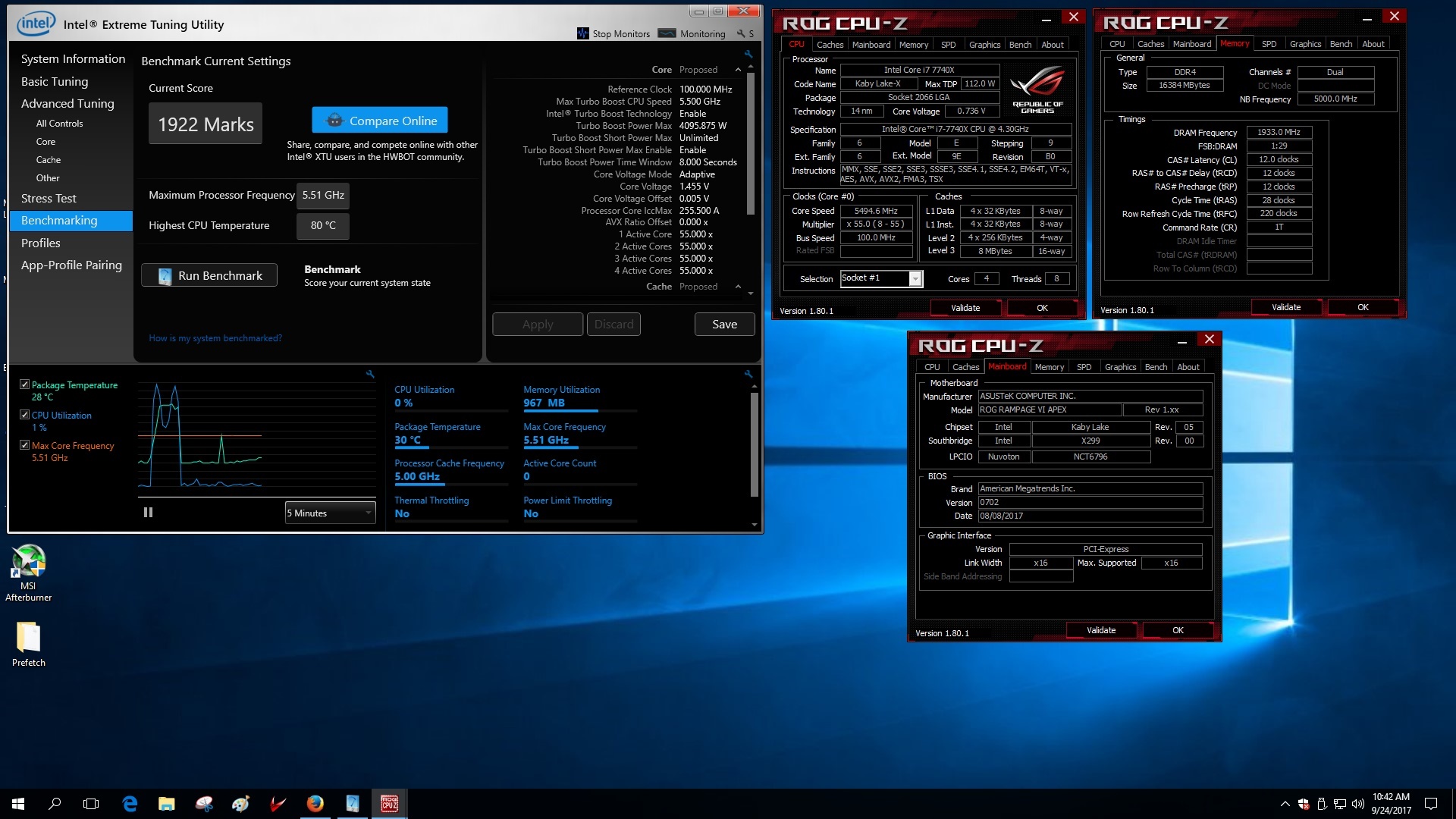
Task: Click the Discard button in XTU
Action: [613, 324]
